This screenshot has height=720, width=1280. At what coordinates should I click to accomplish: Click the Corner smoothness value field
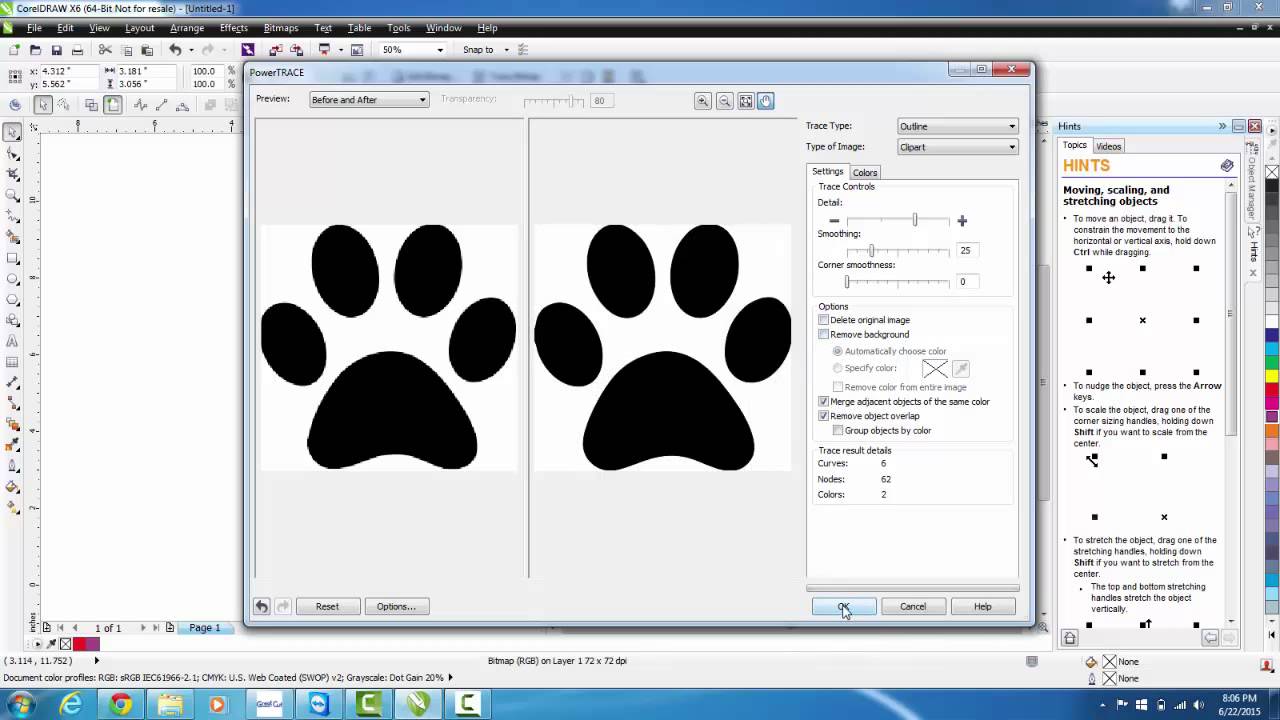[966, 281]
